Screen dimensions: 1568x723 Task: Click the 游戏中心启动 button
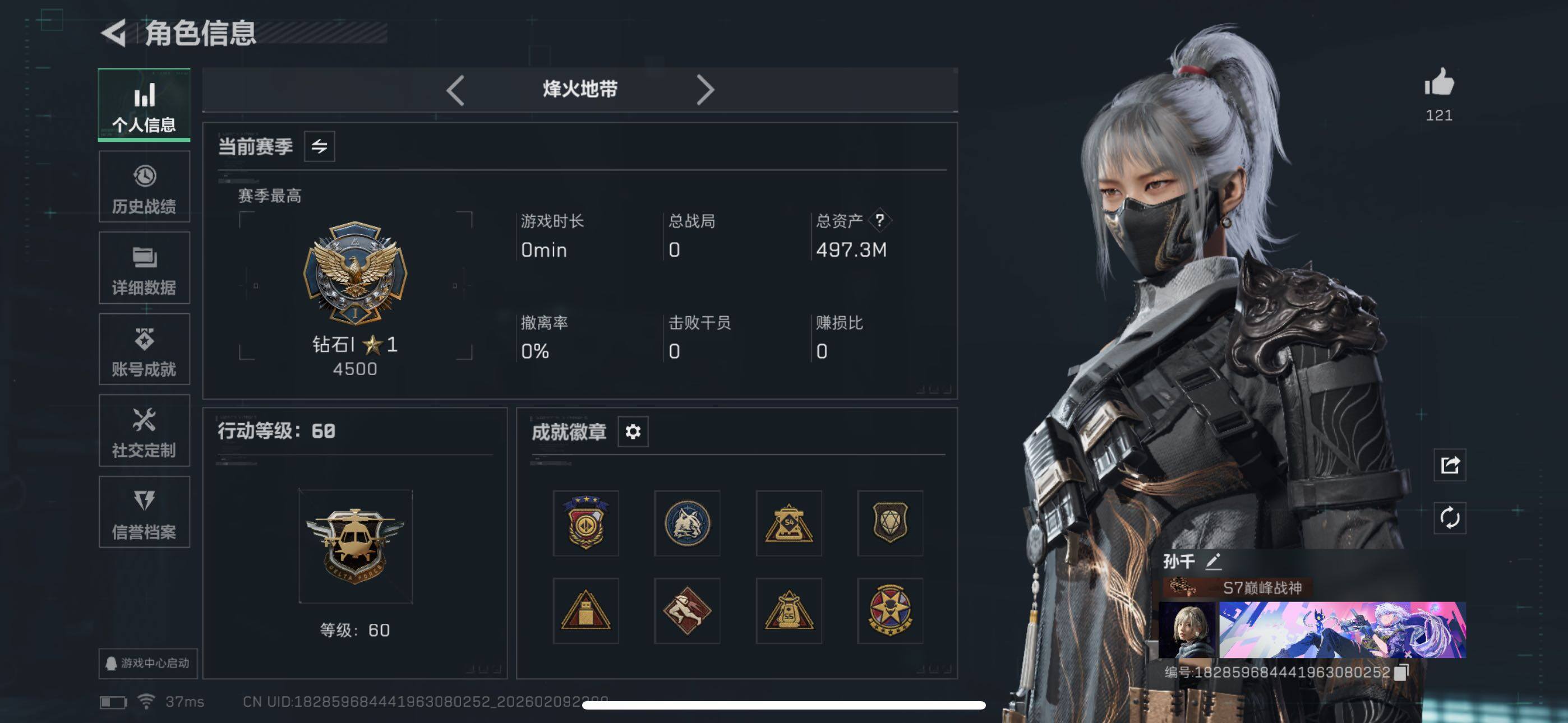pos(148,662)
